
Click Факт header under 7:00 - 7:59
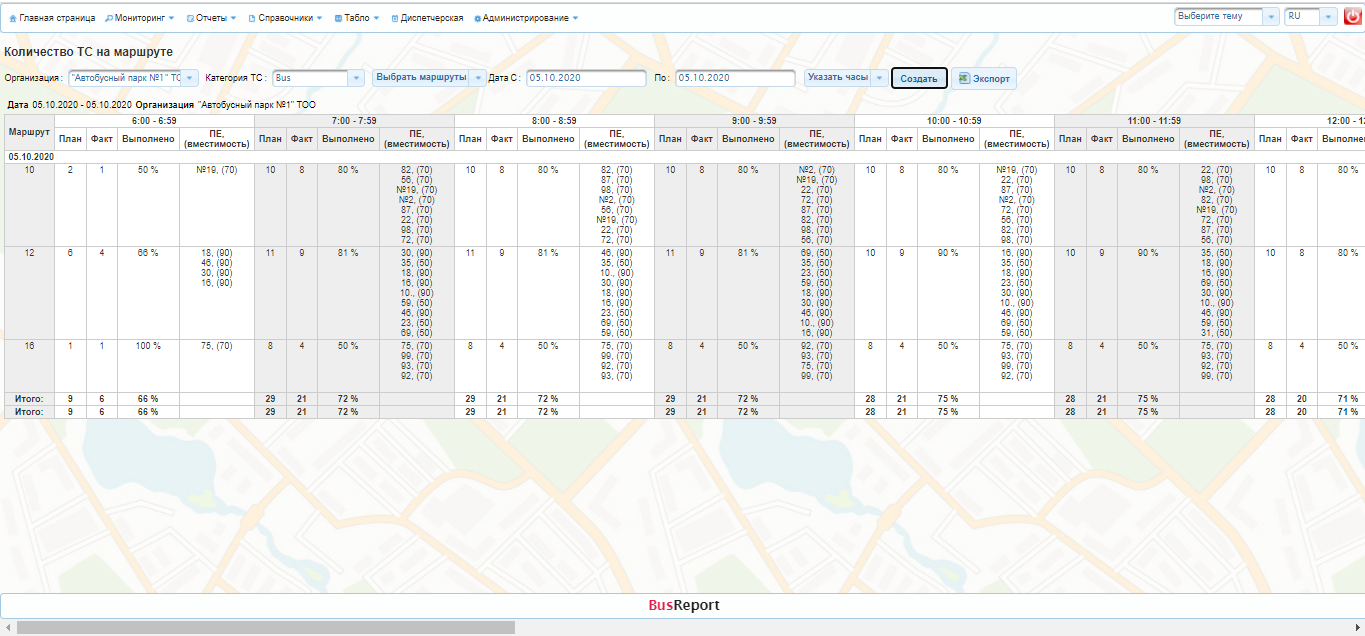click(x=302, y=139)
